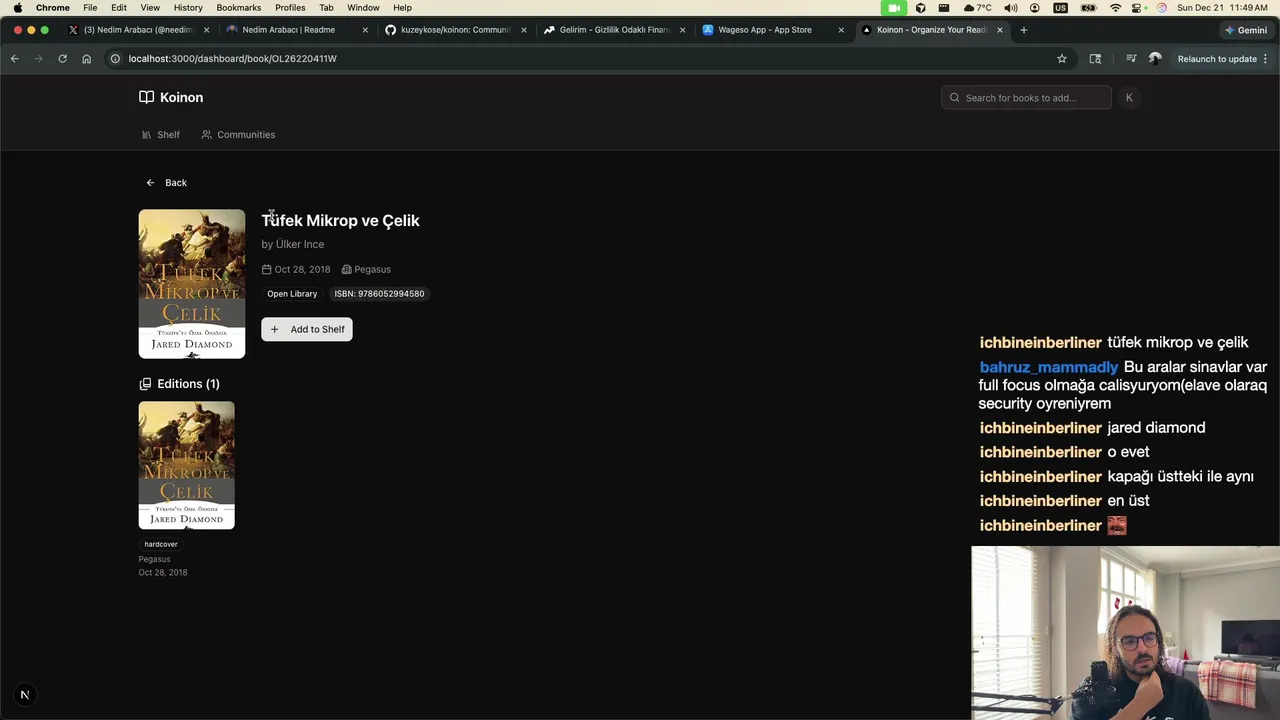
Task: Open the Bookmarks menu
Action: (x=239, y=7)
